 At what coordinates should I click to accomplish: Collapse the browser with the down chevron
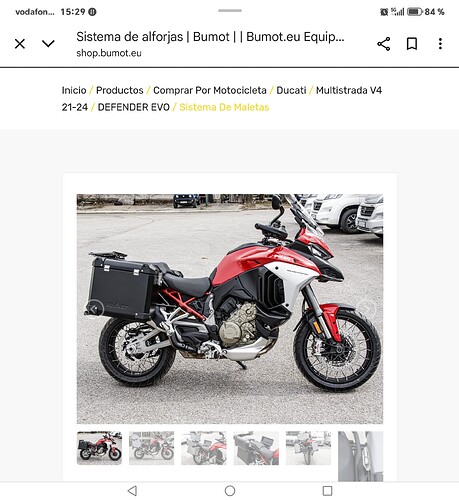coord(48,43)
